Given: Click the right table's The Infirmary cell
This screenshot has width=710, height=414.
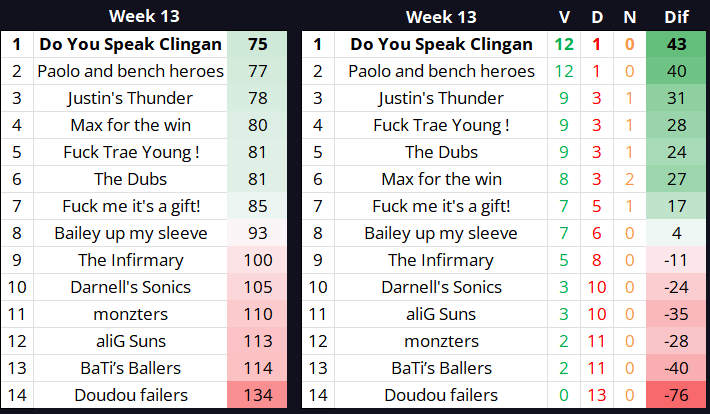Looking at the screenshot, I should pos(441,260).
